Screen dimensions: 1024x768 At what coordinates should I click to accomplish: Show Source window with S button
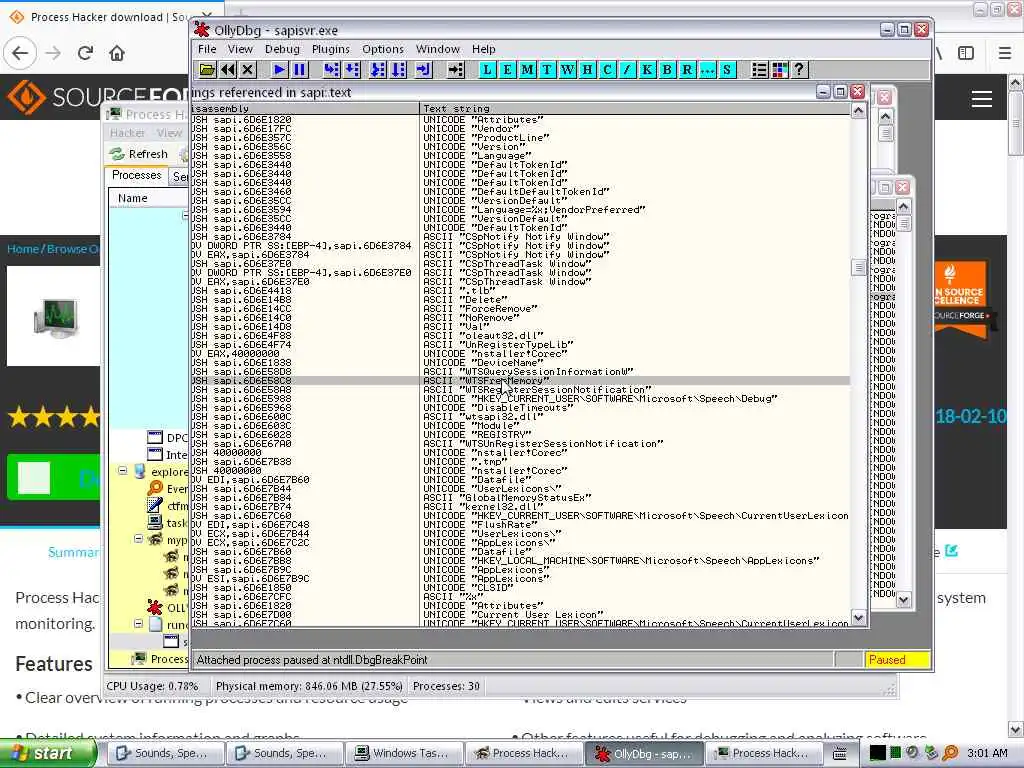click(727, 70)
